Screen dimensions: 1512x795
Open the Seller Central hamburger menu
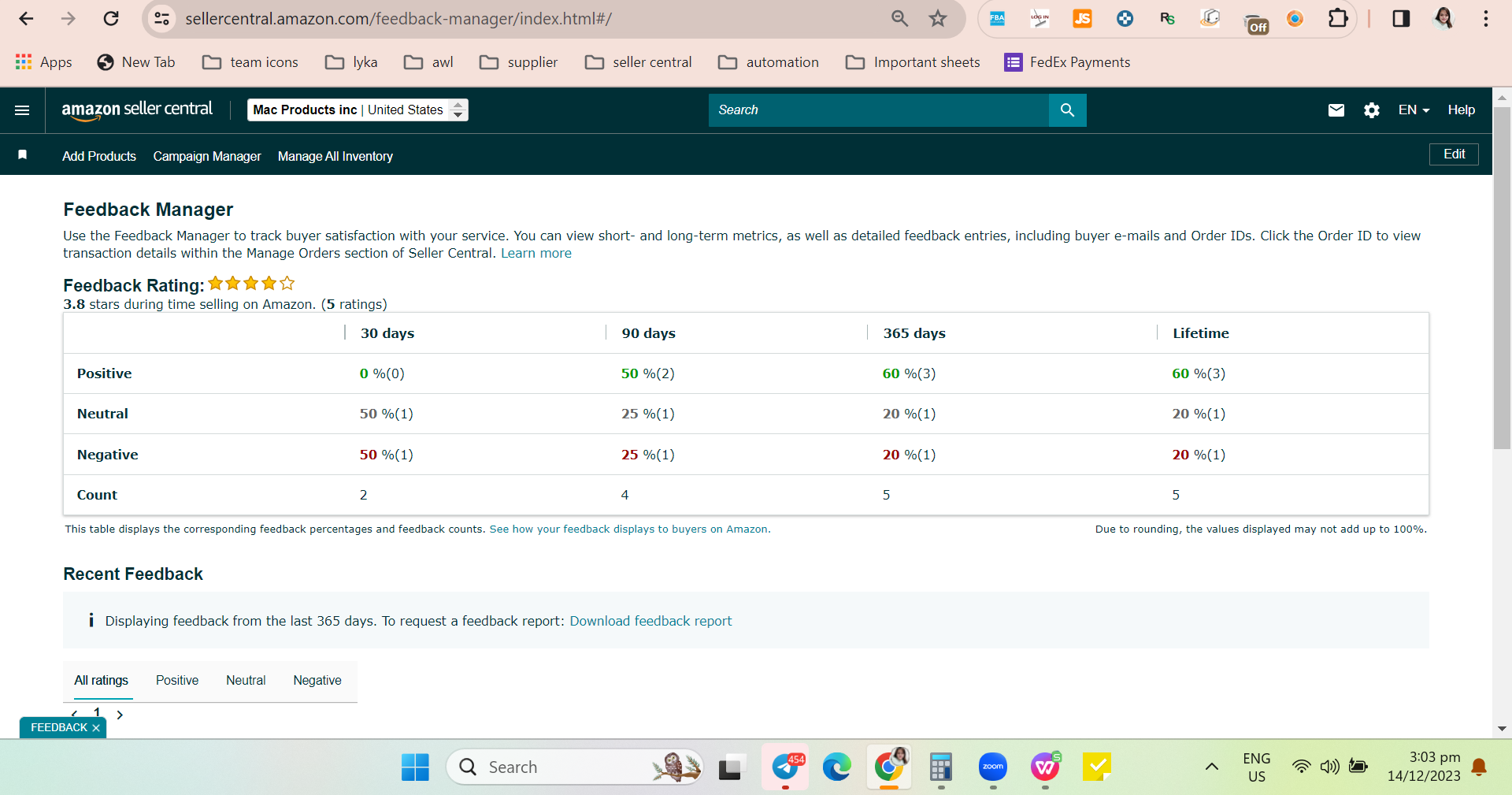[x=22, y=110]
